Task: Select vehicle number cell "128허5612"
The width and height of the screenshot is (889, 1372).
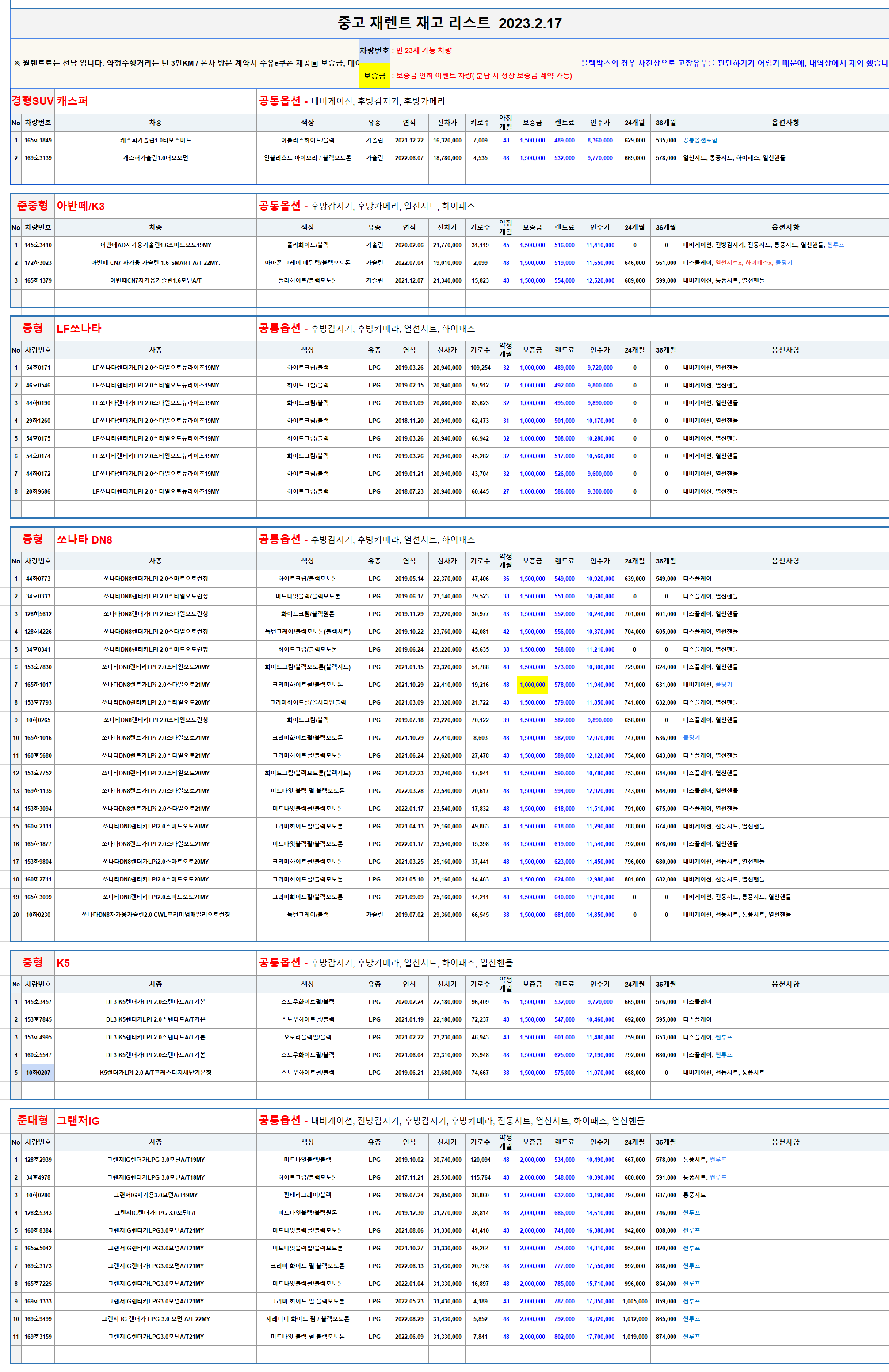Action: click(x=38, y=614)
